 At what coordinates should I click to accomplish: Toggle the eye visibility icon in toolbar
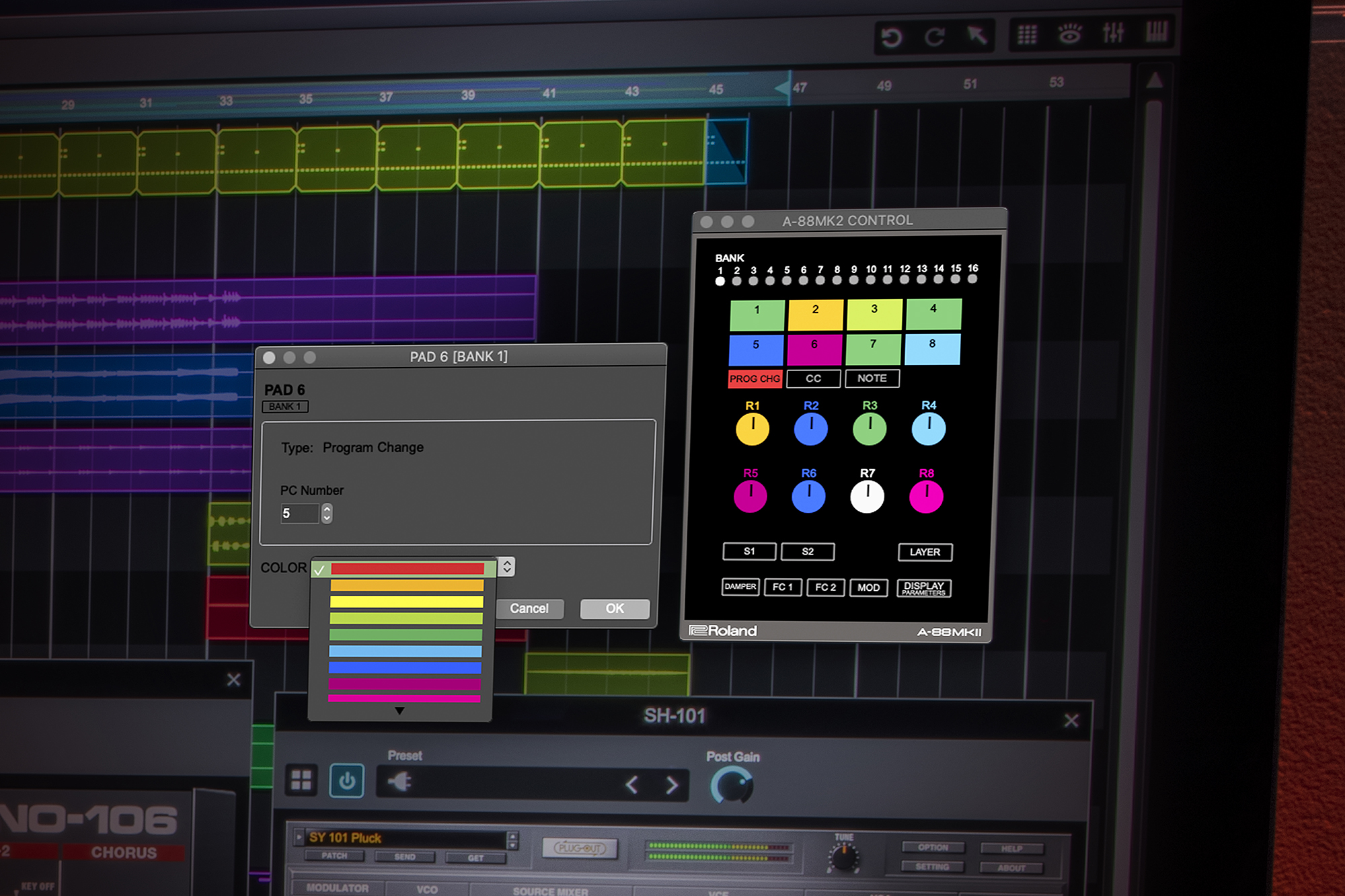click(1070, 33)
